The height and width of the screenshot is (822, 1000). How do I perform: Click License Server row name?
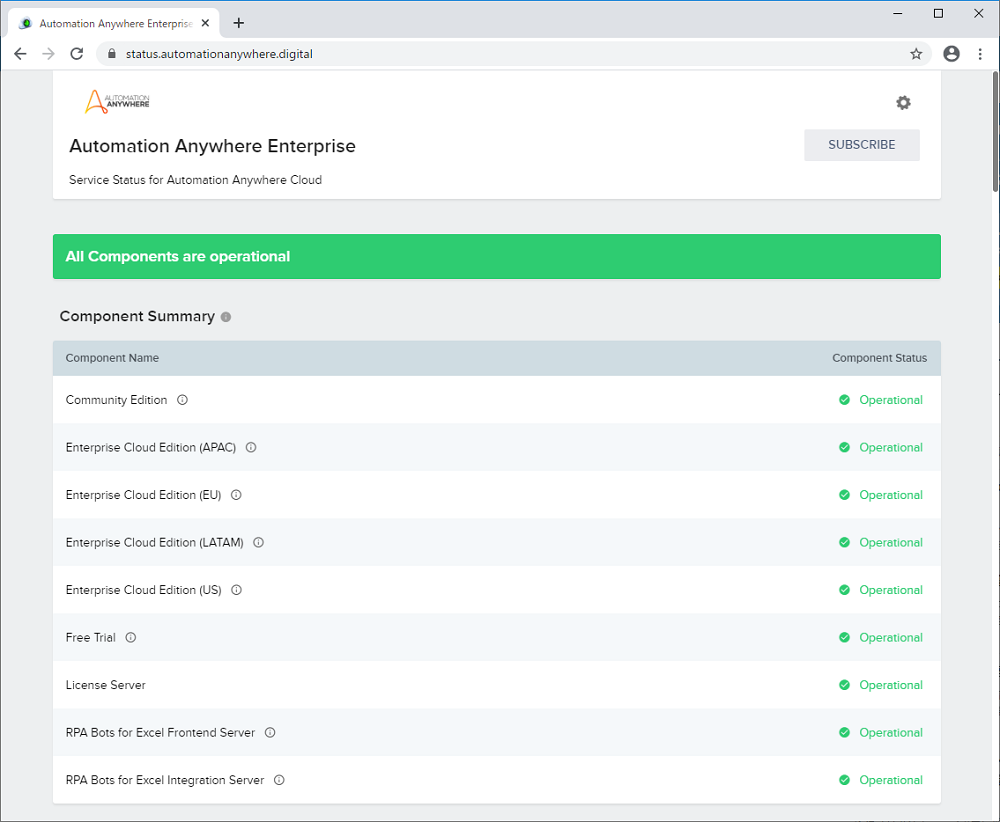click(x=105, y=685)
